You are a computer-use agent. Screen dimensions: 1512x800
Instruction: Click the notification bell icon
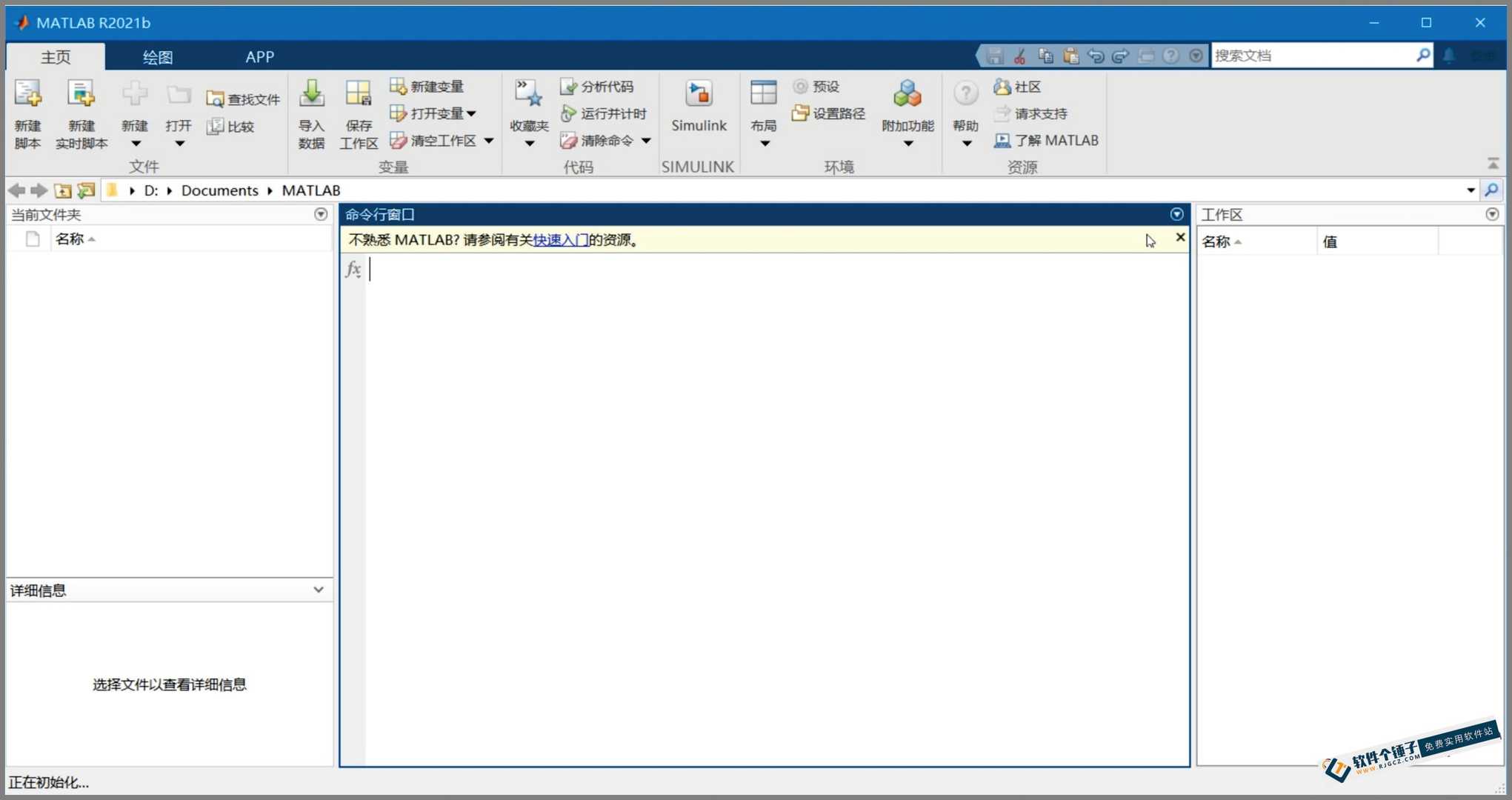[x=1449, y=56]
